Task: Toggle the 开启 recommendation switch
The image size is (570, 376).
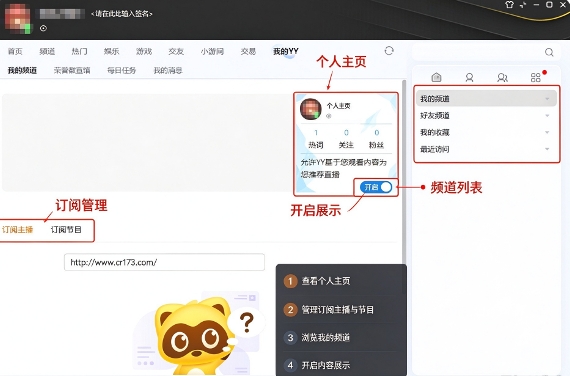Action: (x=376, y=187)
